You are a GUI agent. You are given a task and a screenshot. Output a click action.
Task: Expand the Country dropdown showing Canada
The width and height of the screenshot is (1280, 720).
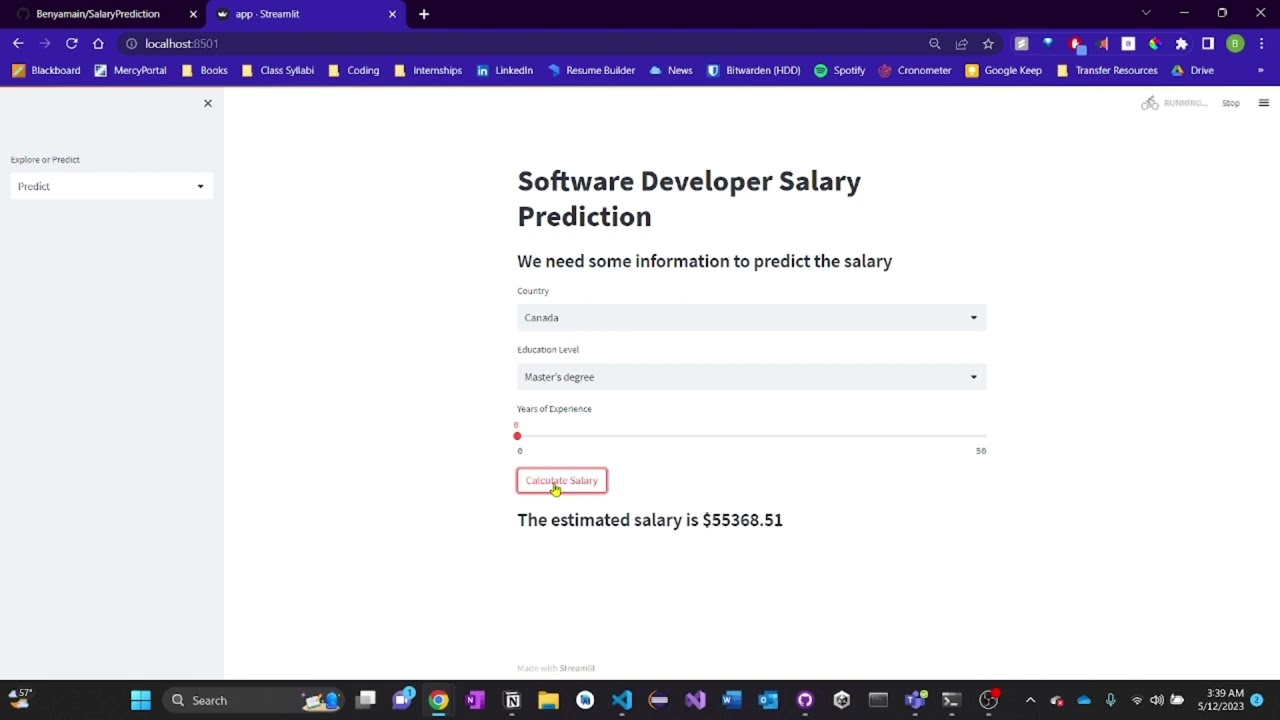coord(751,318)
